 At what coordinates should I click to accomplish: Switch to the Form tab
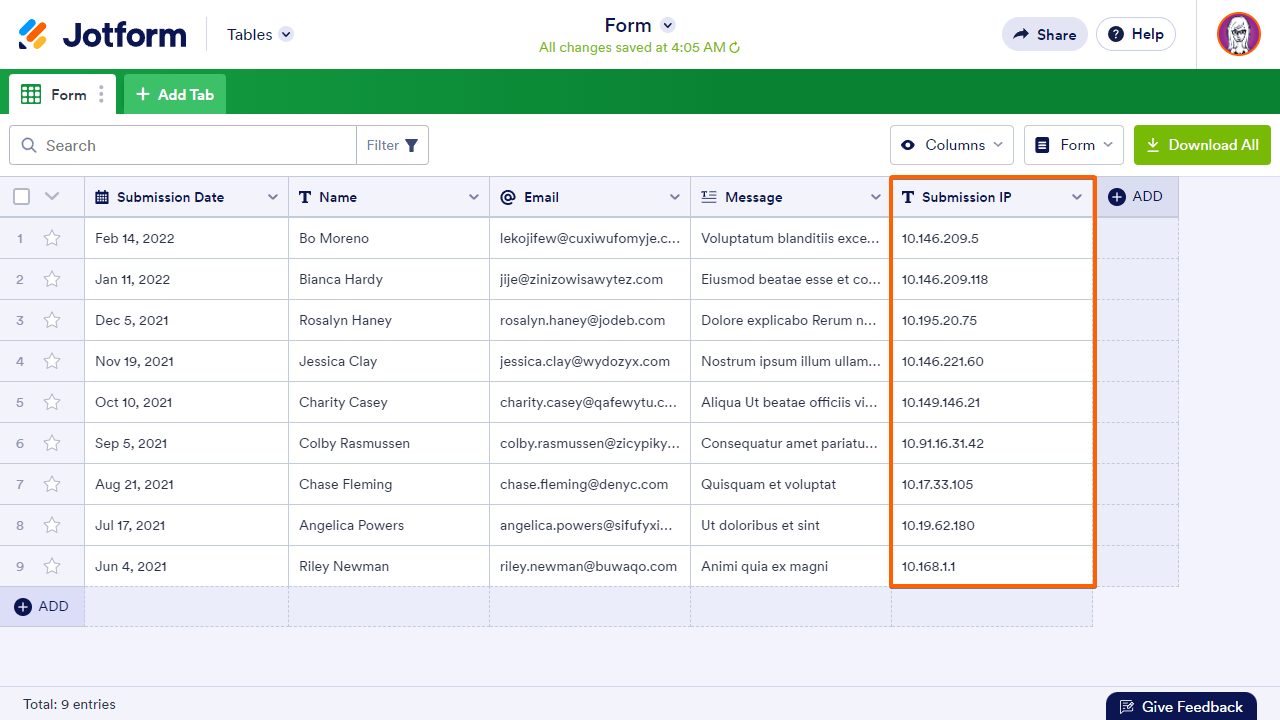(x=60, y=95)
